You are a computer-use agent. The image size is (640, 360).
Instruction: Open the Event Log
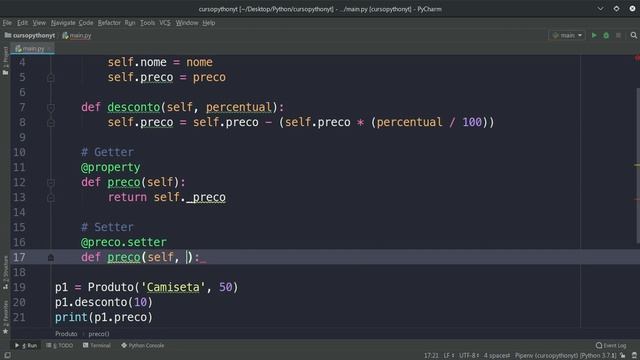click(x=611, y=345)
